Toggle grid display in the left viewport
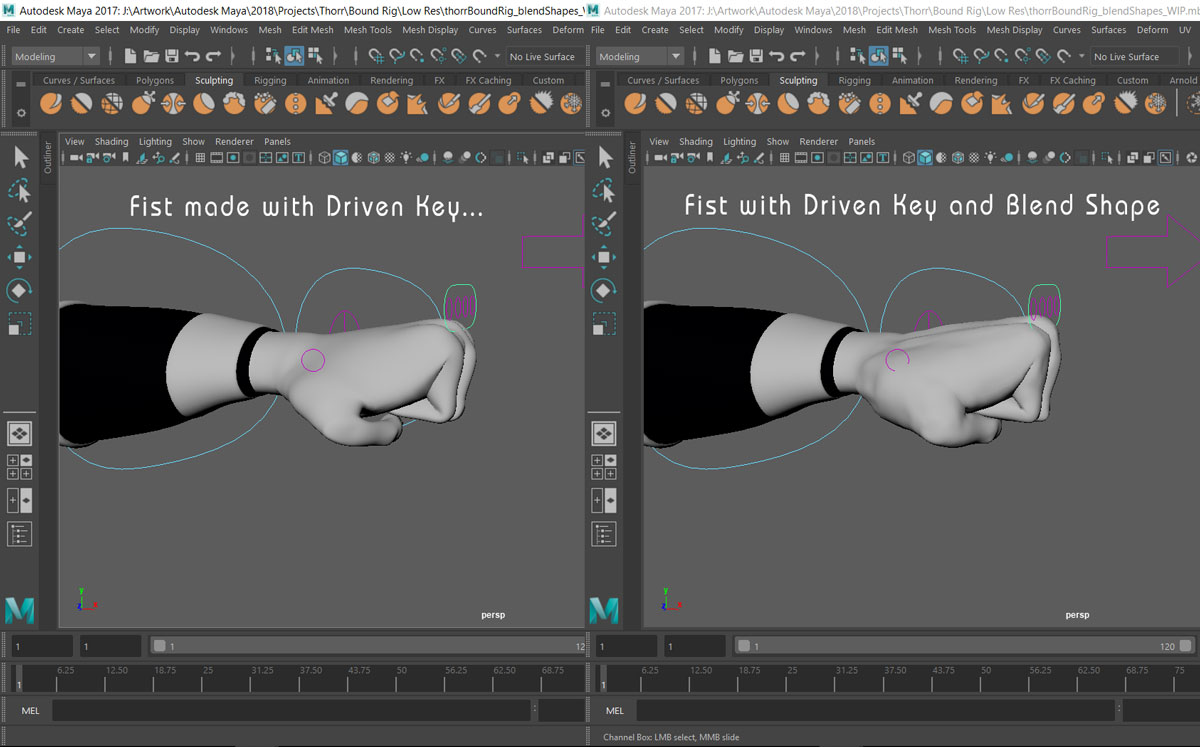This screenshot has height=747, width=1200. click(198, 157)
